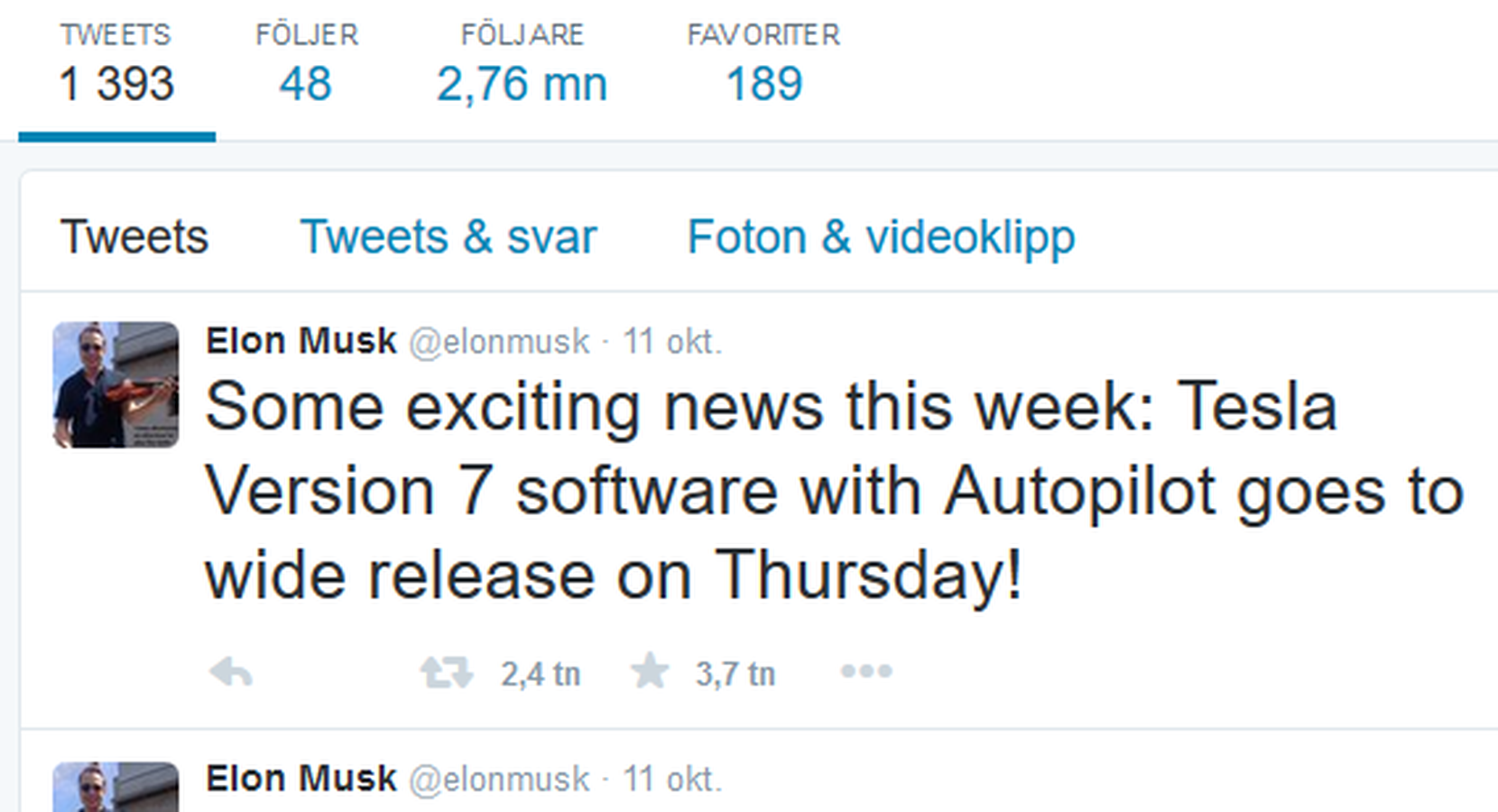1498x812 pixels.
Task: Retweet the Version 7 software tweet
Action: [446, 672]
